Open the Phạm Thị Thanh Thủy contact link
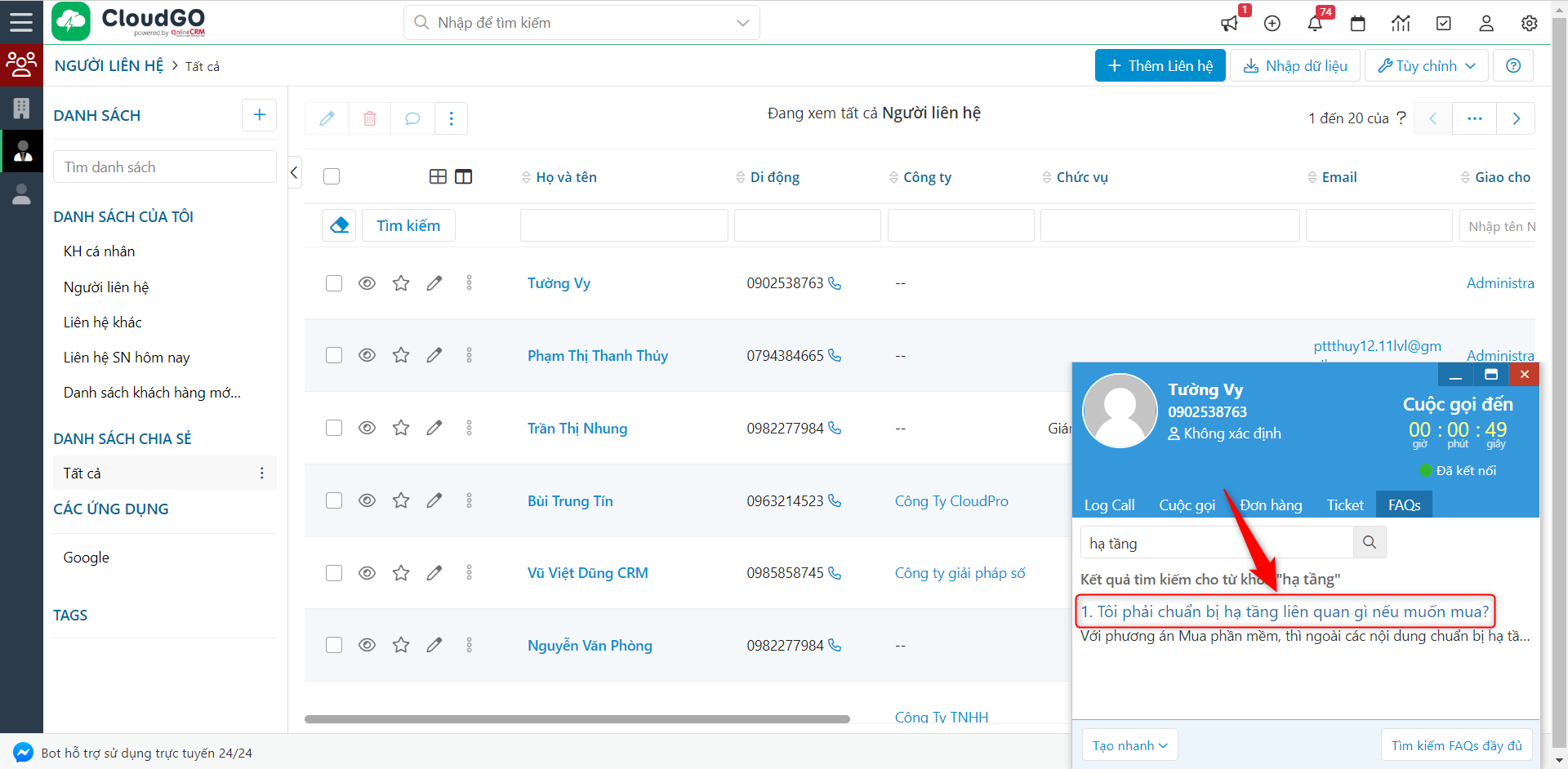This screenshot has width=1568, height=769. 597,356
